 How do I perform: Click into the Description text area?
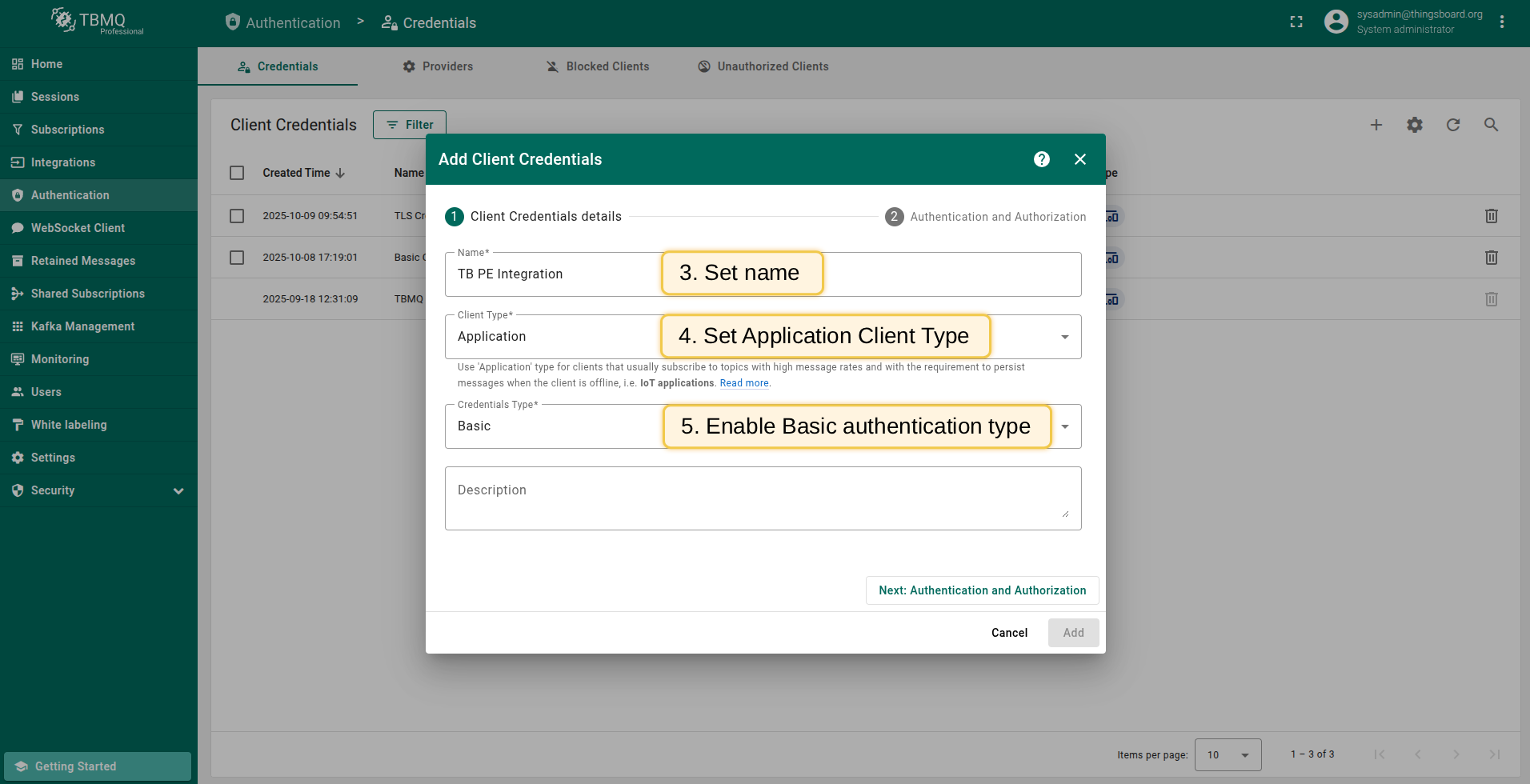(763, 498)
